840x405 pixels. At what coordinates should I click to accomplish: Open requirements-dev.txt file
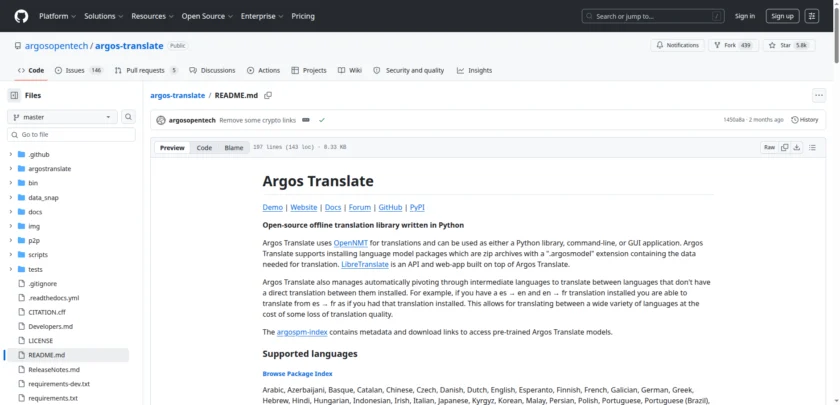[x=59, y=384]
